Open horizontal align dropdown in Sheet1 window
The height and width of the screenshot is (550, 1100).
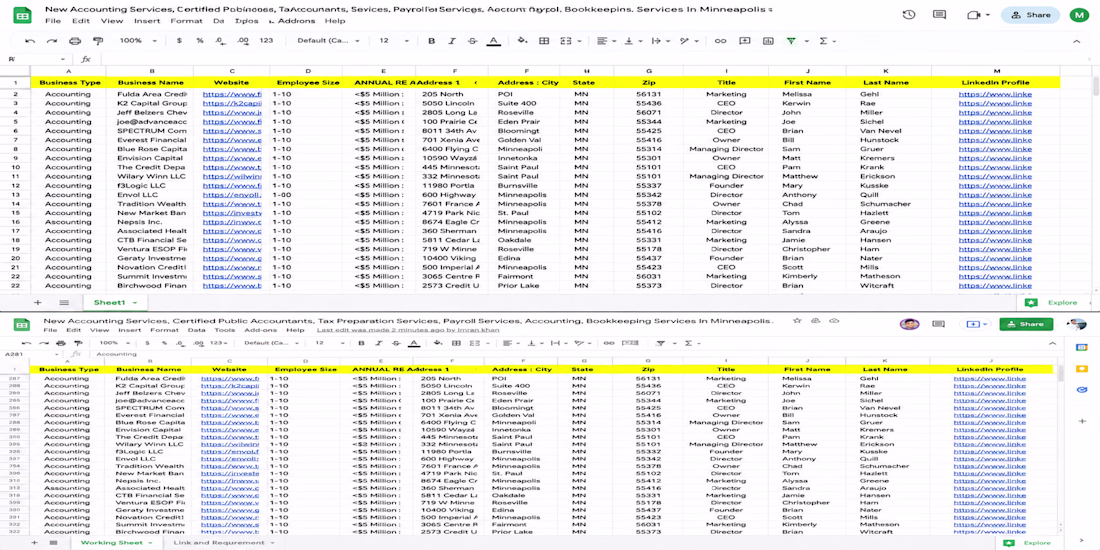click(x=606, y=41)
